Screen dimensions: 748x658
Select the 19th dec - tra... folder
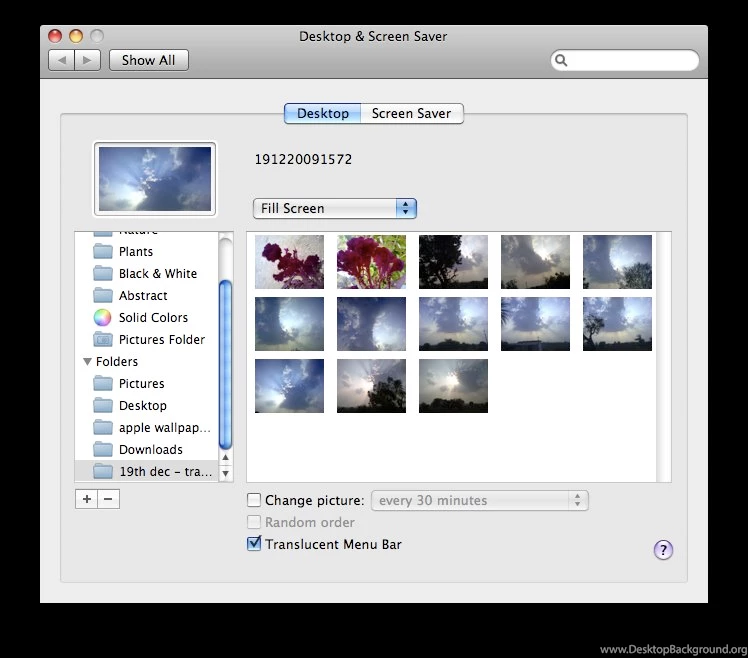click(146, 471)
